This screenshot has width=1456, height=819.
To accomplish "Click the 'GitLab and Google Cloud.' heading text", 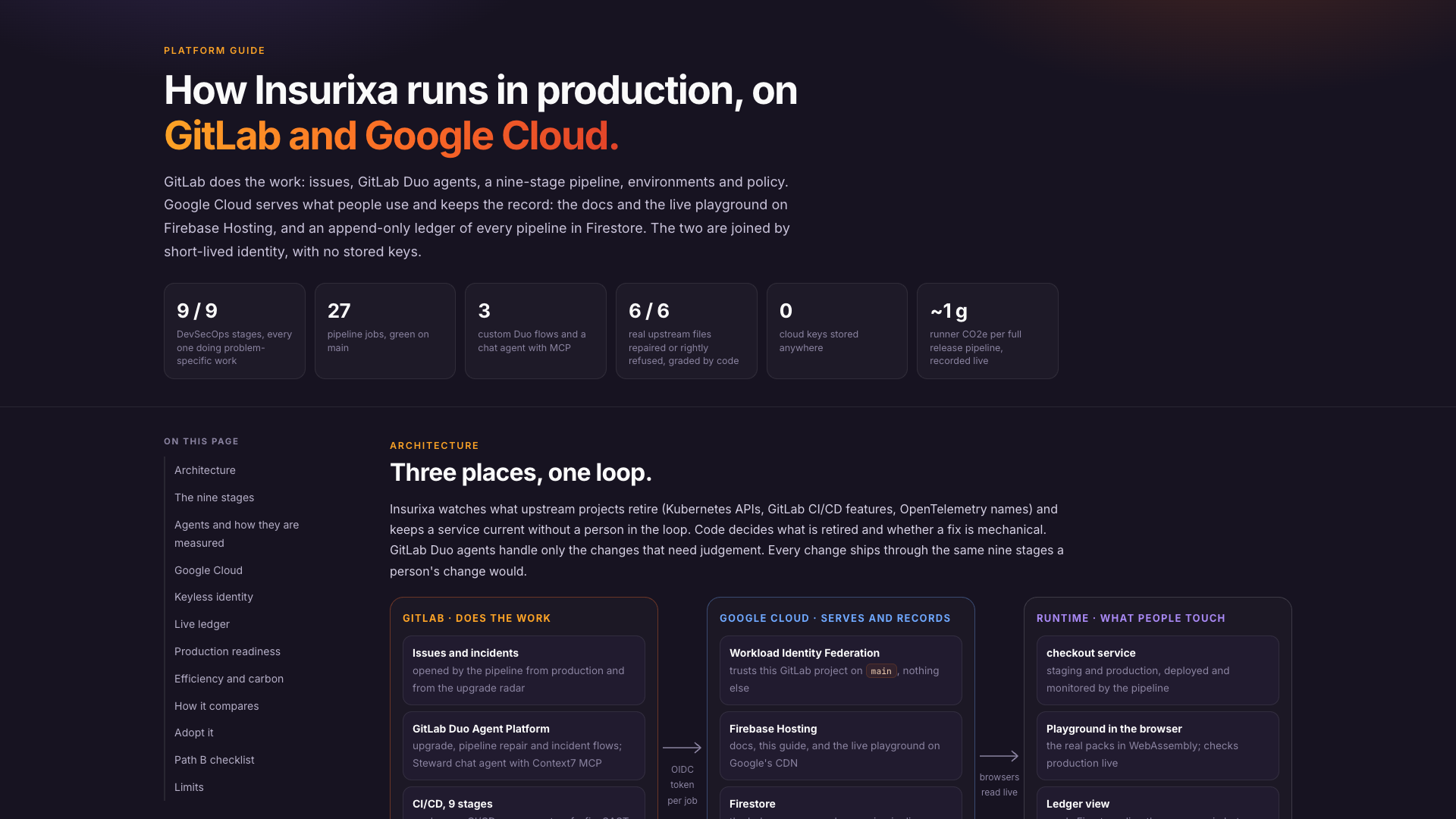I will 391,136.
